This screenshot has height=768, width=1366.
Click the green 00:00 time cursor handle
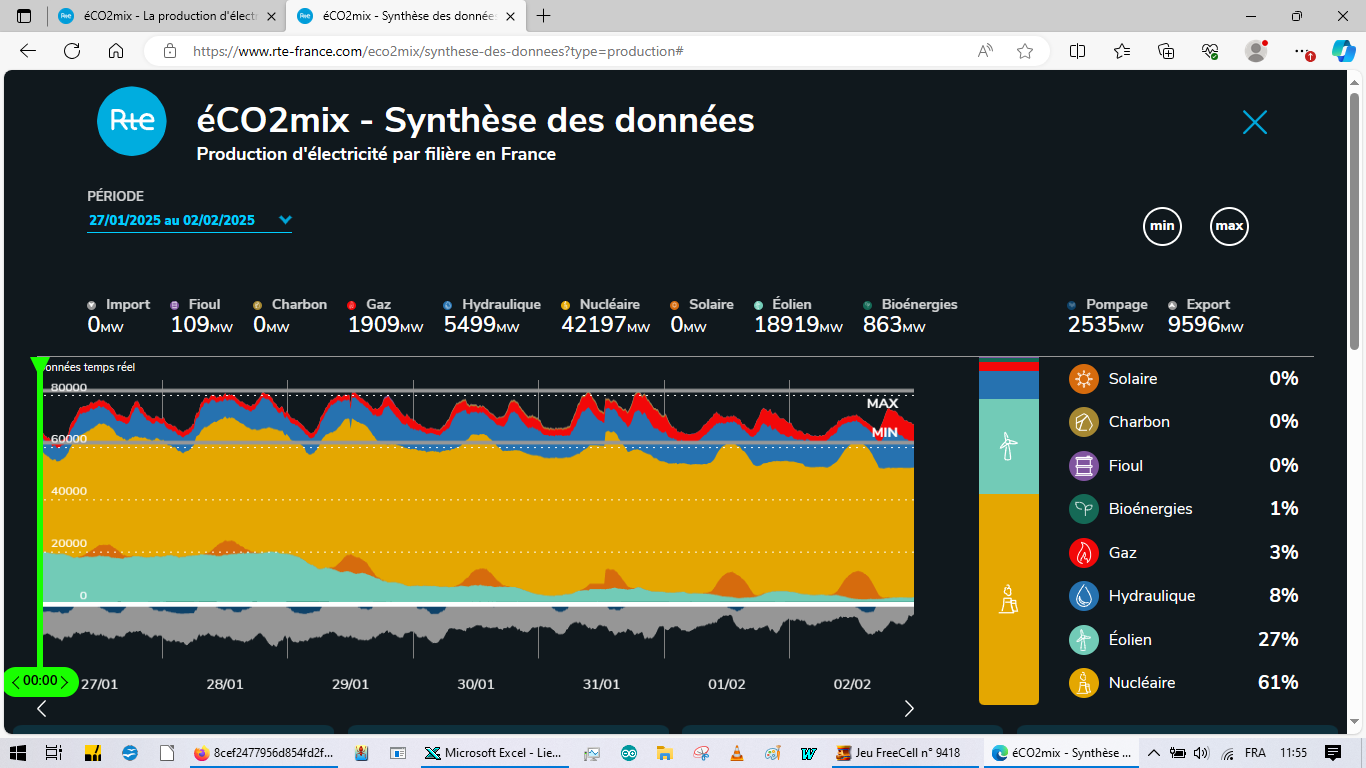[x=41, y=681]
